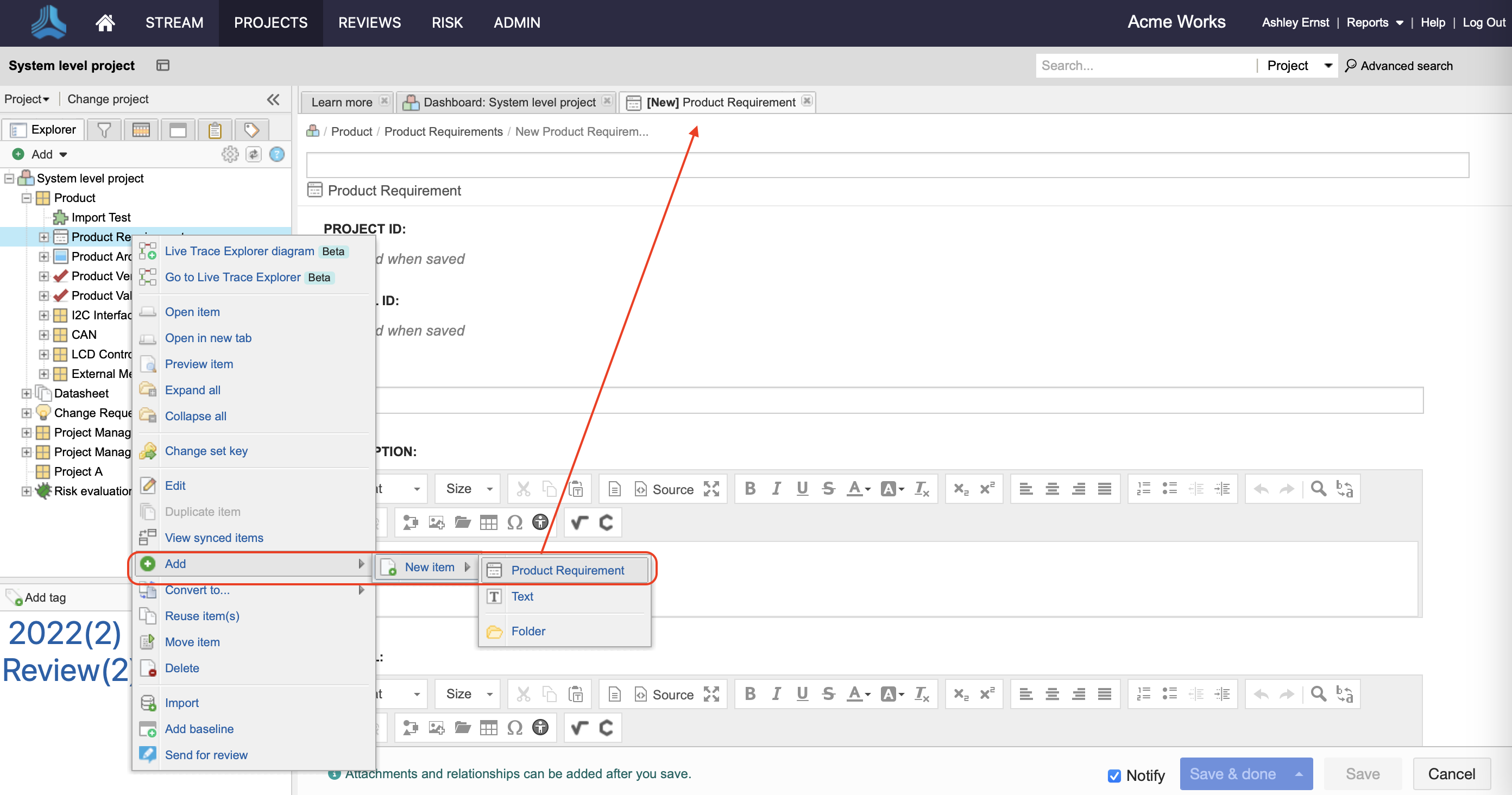The height and width of the screenshot is (795, 1512).
Task: Toggle Source view in lower editor
Action: tap(664, 694)
